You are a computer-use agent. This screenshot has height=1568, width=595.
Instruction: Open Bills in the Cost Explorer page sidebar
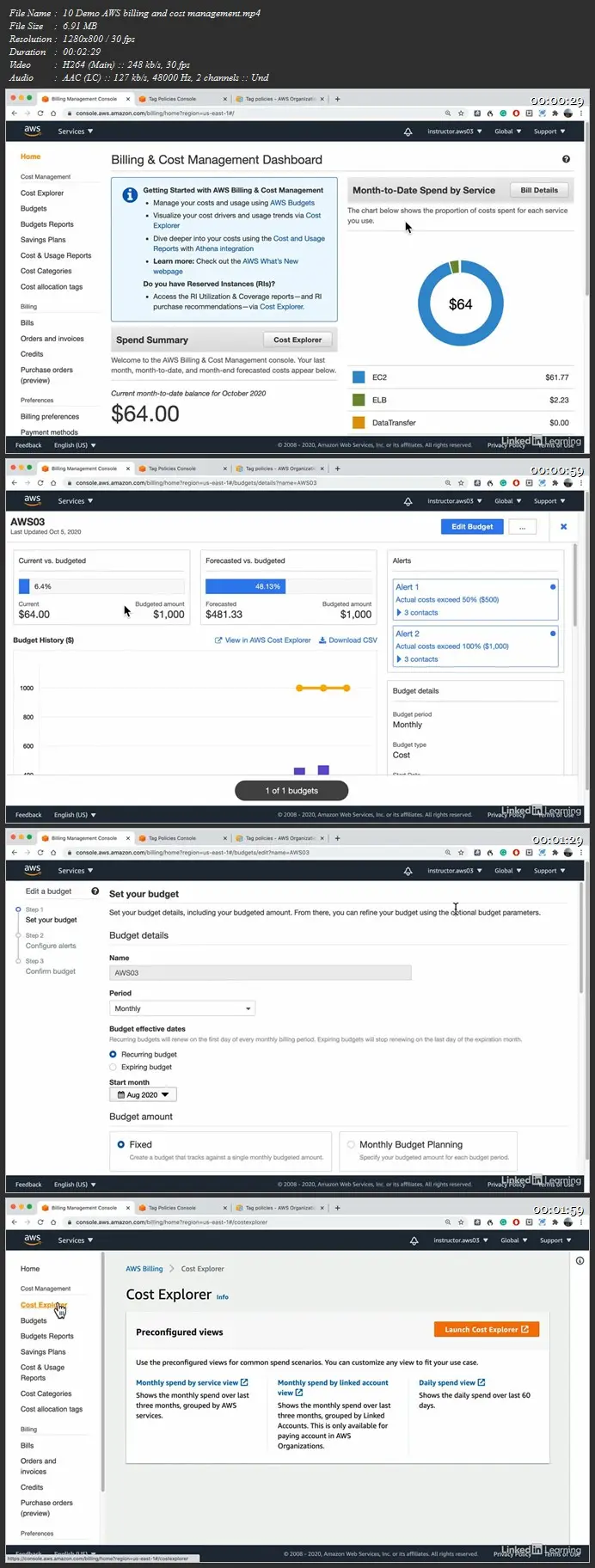pyautogui.click(x=28, y=1446)
